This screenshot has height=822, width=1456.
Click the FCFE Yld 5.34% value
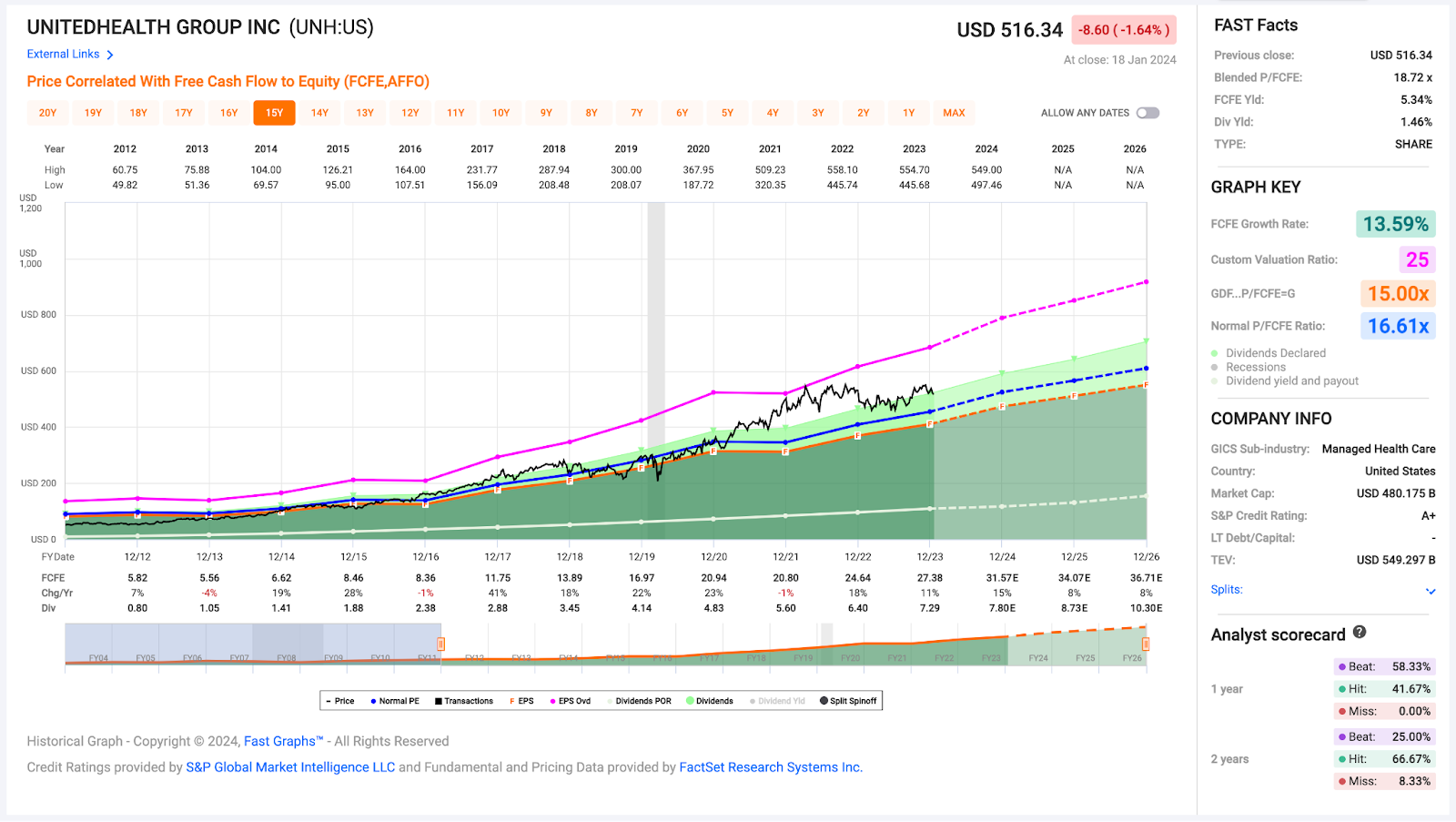click(1416, 100)
